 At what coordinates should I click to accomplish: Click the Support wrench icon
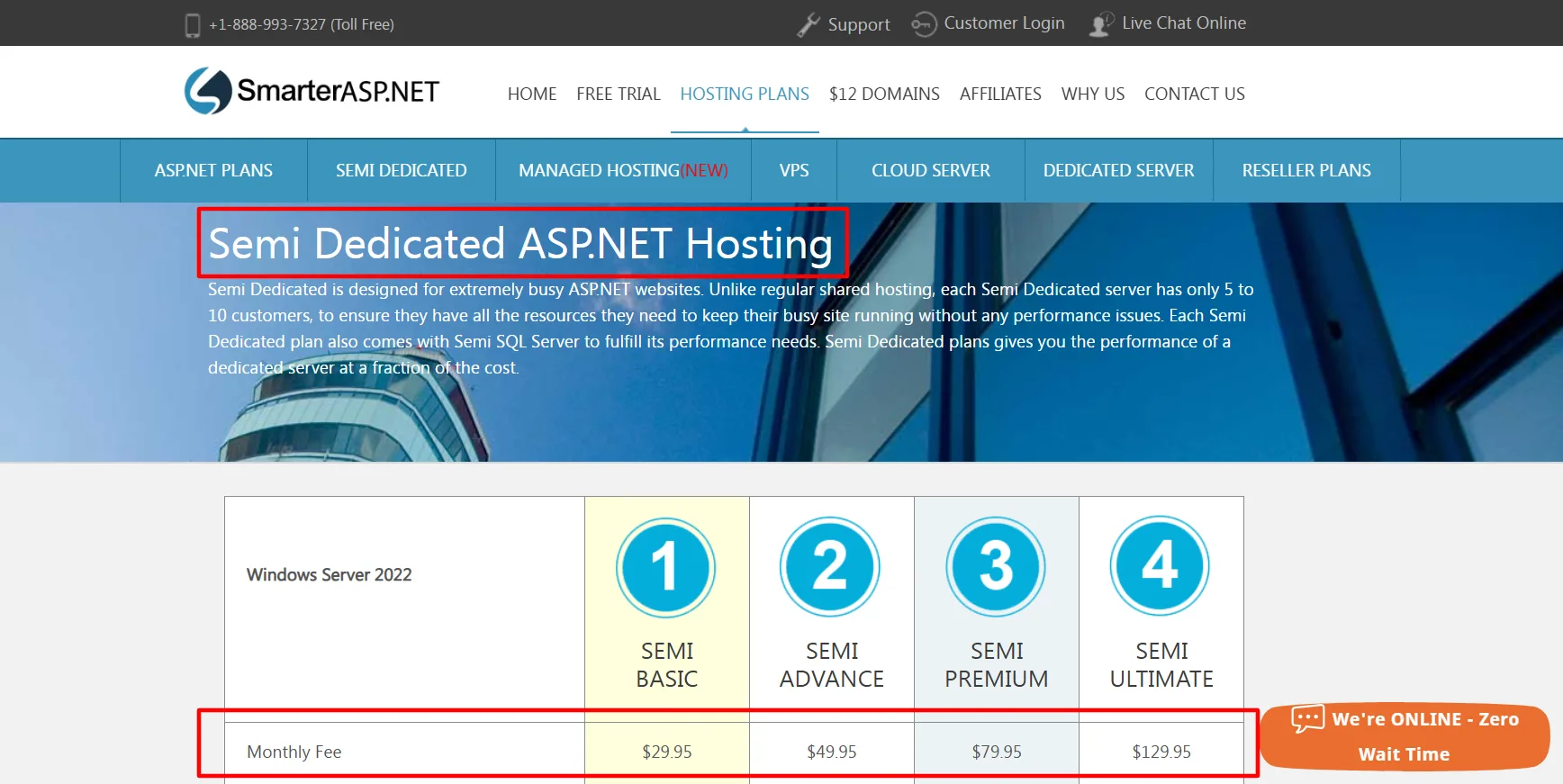[x=808, y=24]
